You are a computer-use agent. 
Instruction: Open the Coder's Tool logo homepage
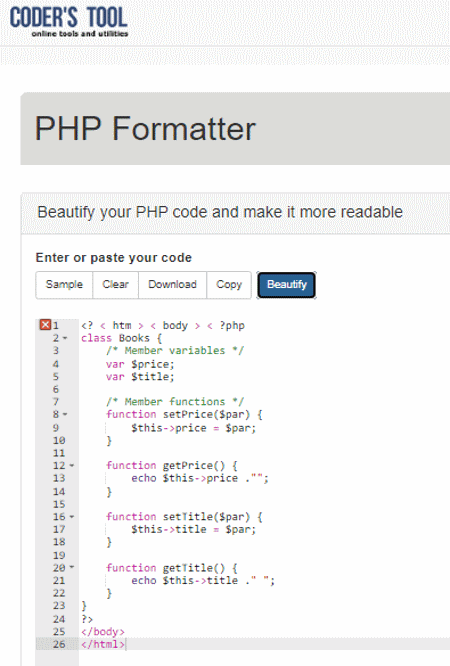pyautogui.click(x=69, y=21)
